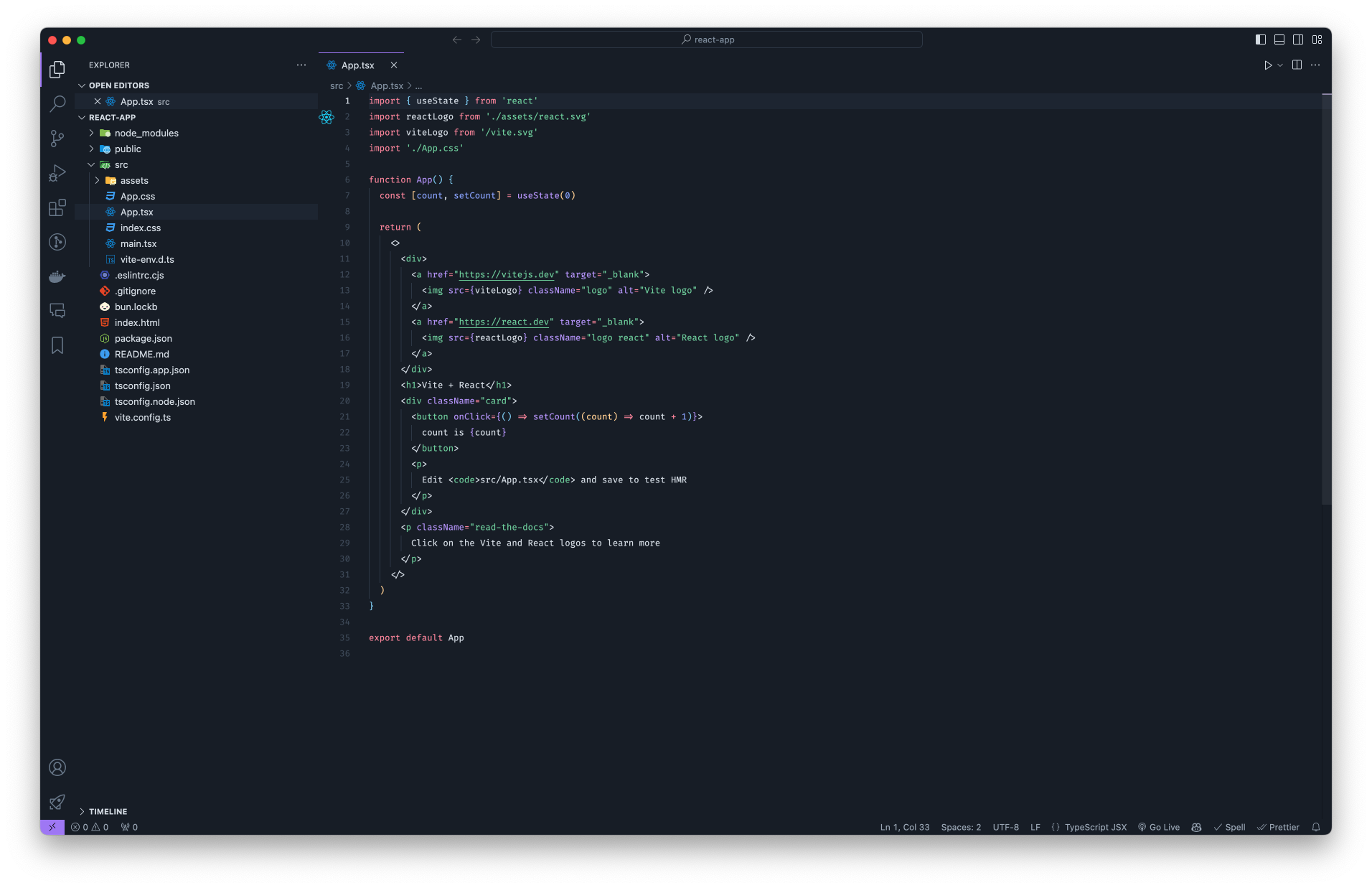Click src in the breadcrumb path
Screen dimensions: 1372x888
pos(337,86)
